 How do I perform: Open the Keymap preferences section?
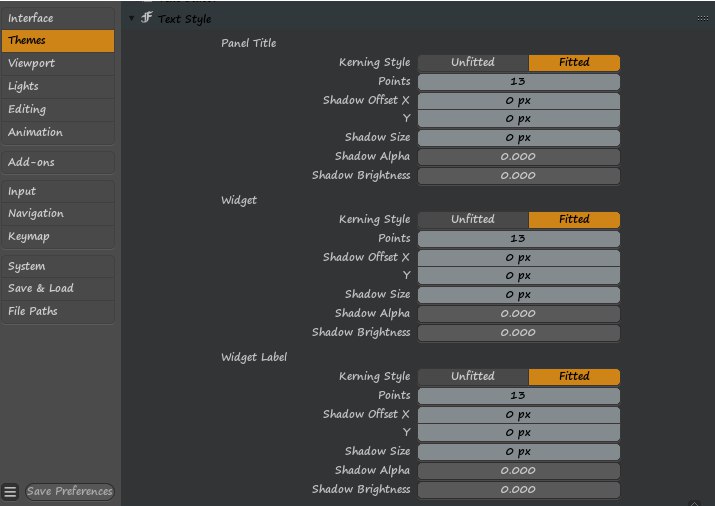tap(58, 237)
